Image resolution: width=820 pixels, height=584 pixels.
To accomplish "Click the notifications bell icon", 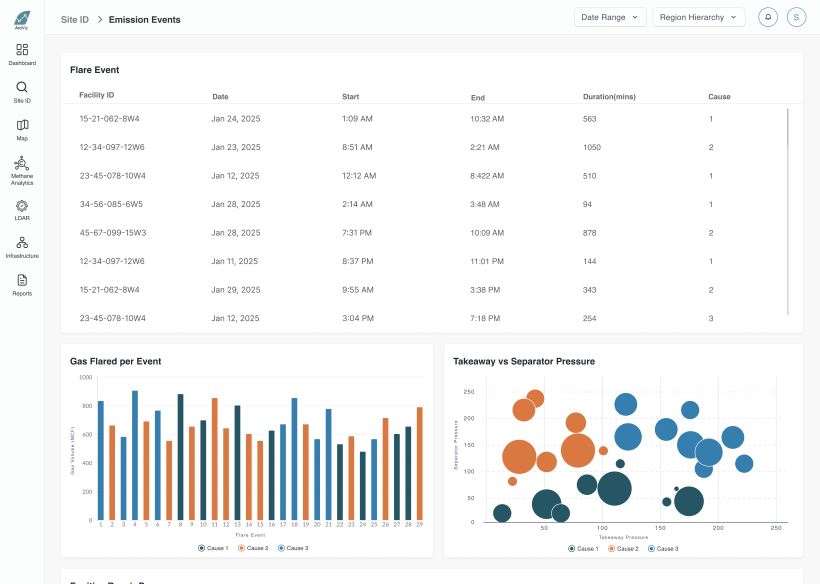I will 768,17.
